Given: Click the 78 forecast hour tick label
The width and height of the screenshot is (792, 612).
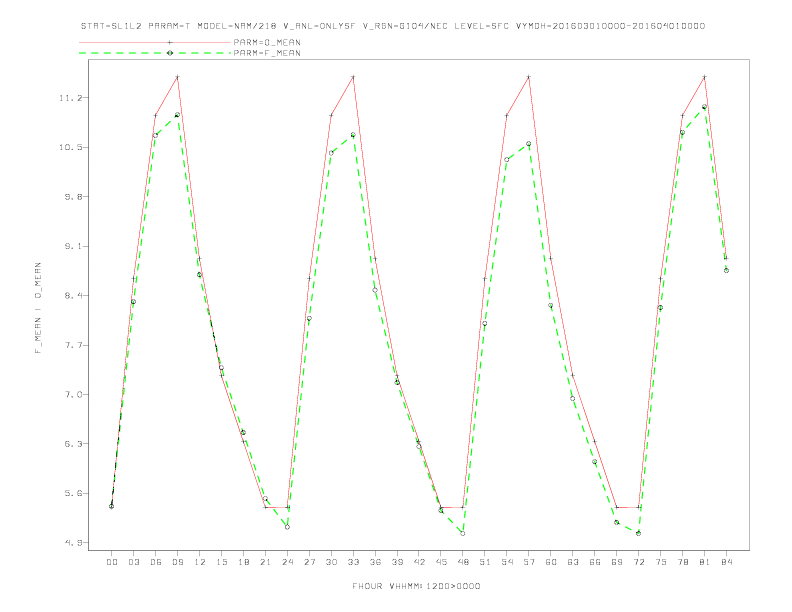Looking at the screenshot, I should pos(683,562).
